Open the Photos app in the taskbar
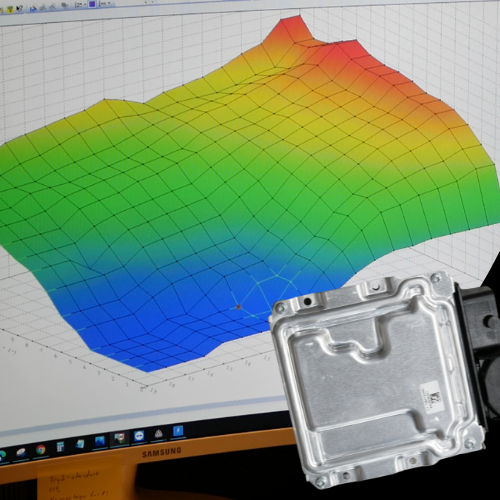The width and height of the screenshot is (500, 500). click(x=100, y=441)
